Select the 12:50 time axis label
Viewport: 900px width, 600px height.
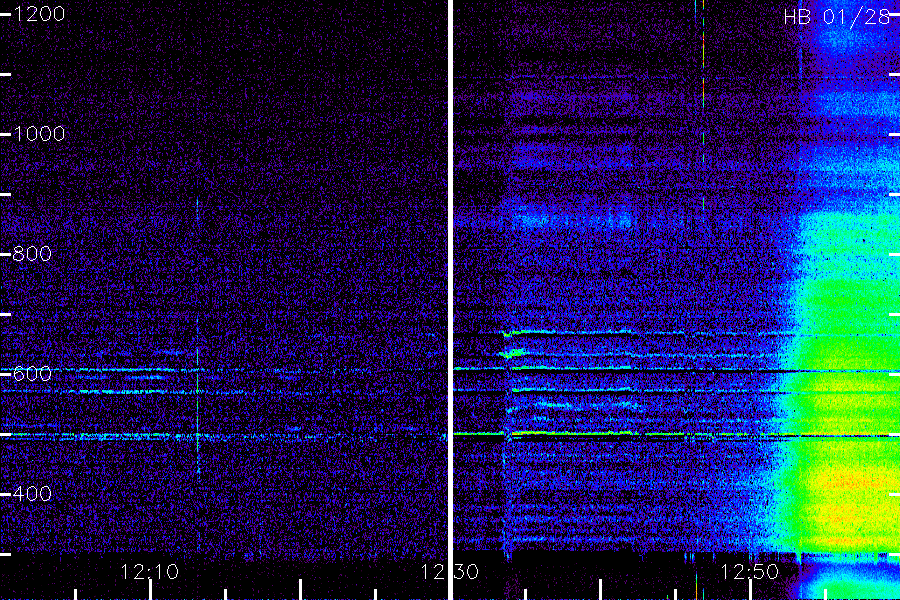[x=750, y=572]
